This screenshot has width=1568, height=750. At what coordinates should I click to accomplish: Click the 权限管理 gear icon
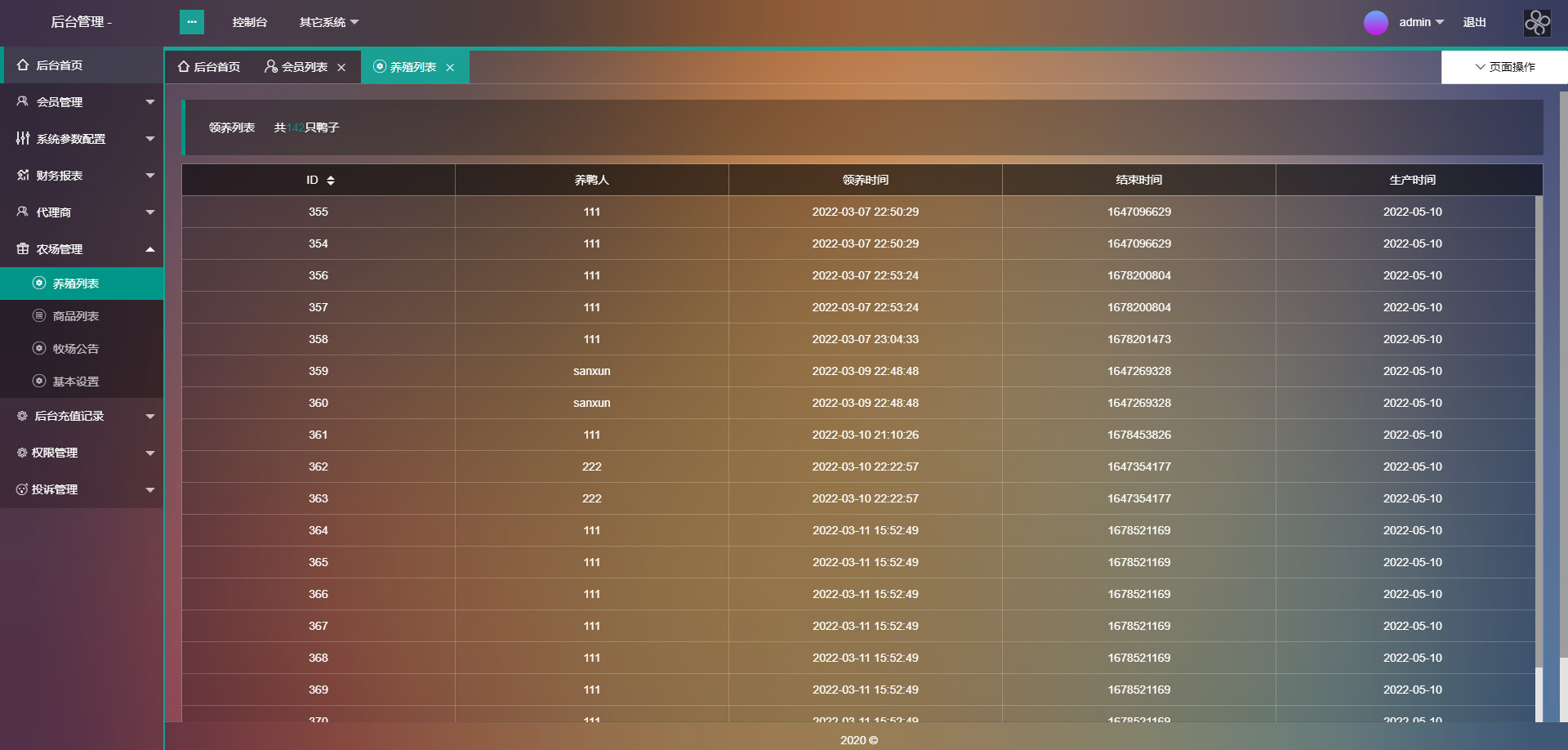[22, 453]
